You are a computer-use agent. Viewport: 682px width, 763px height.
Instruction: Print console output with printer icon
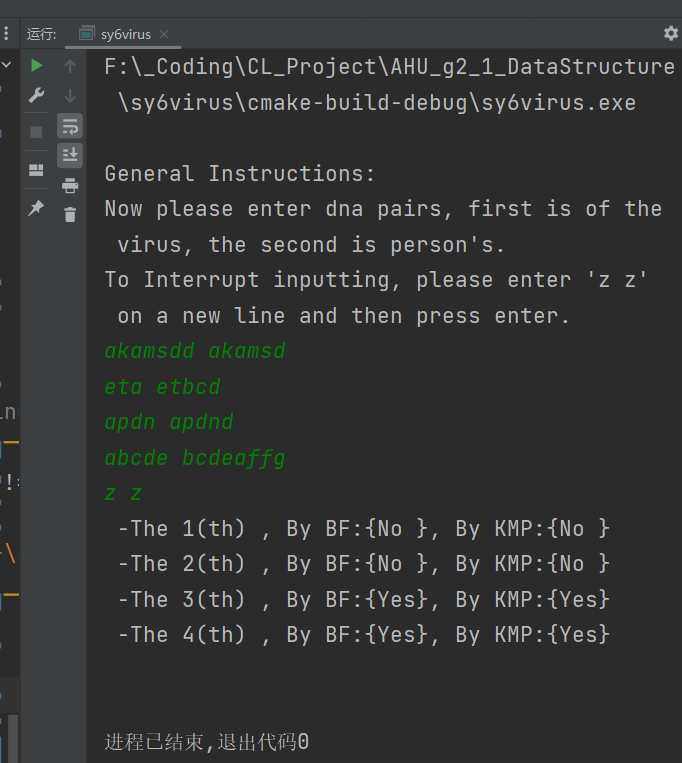tap(70, 185)
